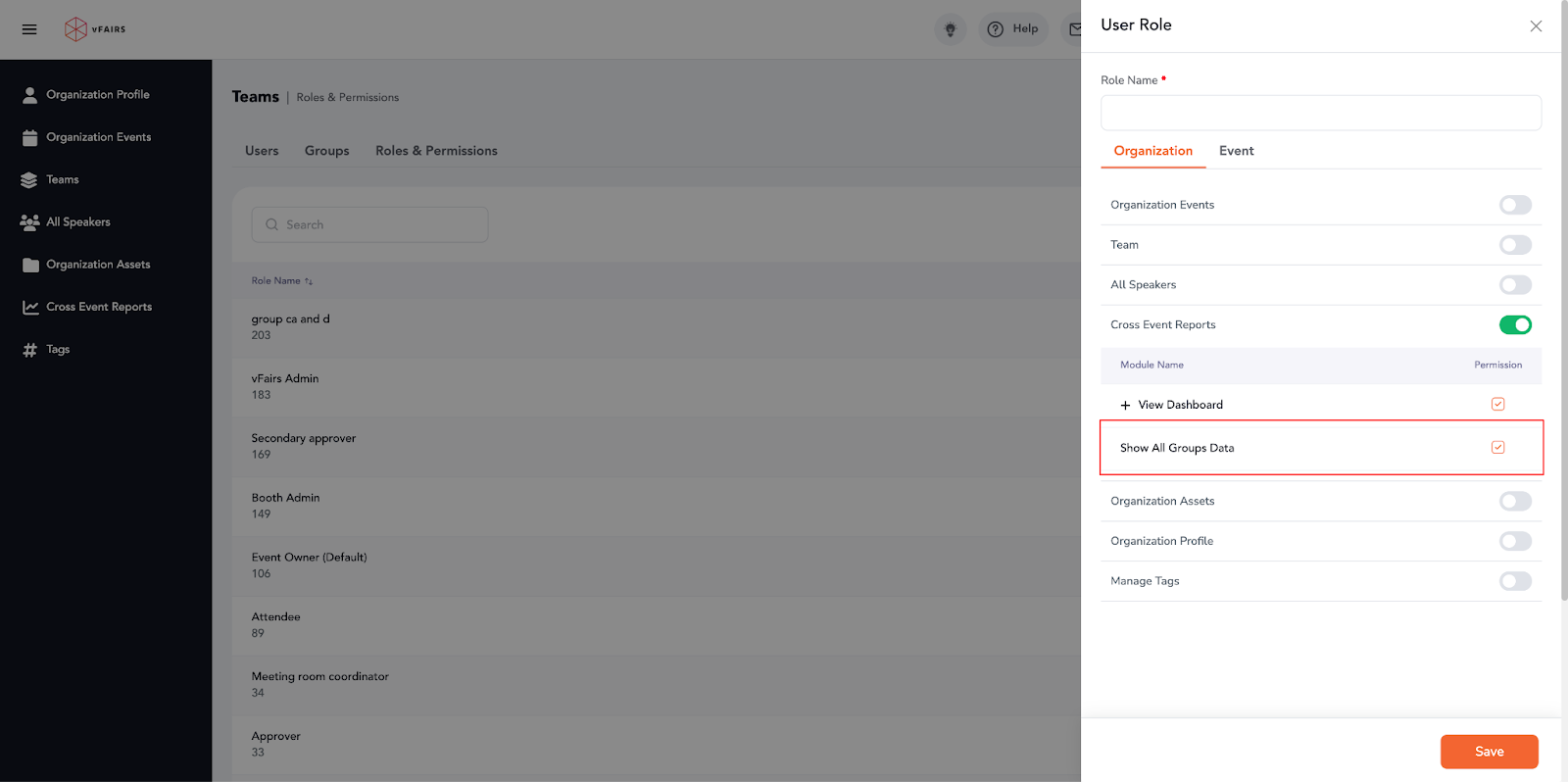Switch to the Event tab
Screen dimensions: 1568x782
[1236, 151]
